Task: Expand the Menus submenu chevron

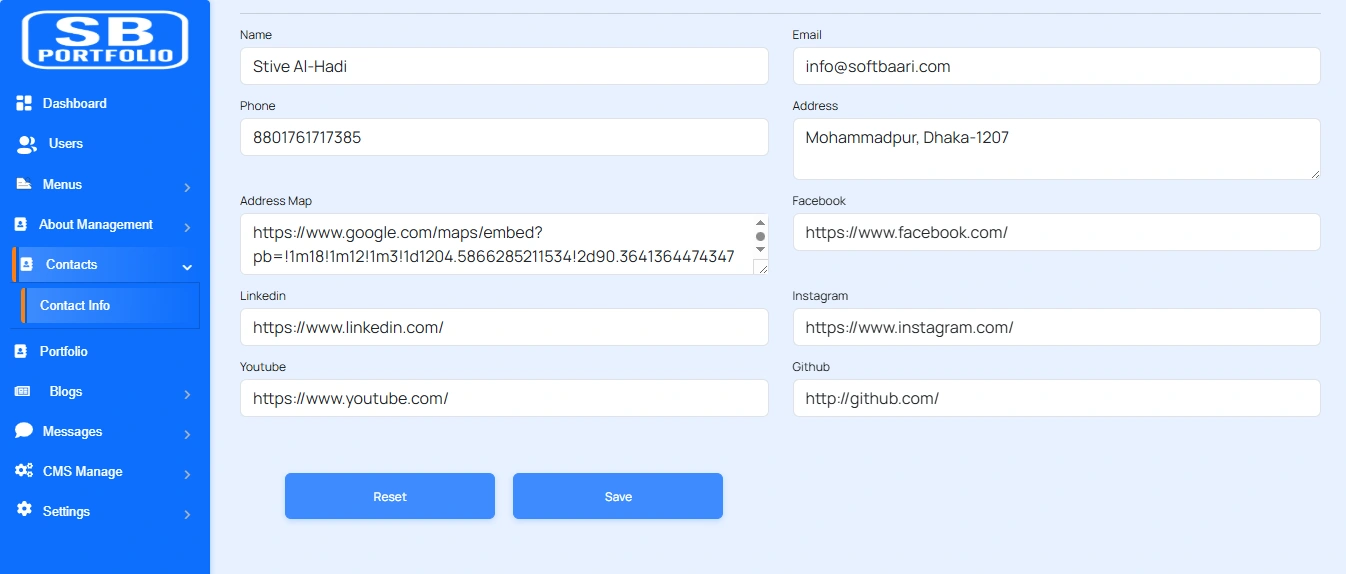Action: [x=187, y=187]
